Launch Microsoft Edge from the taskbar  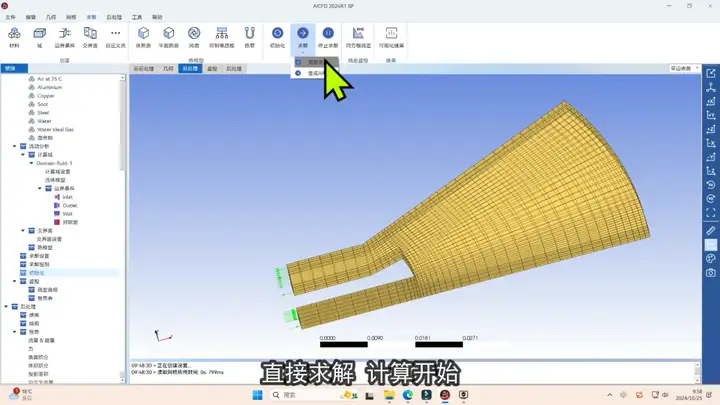tap(407, 395)
